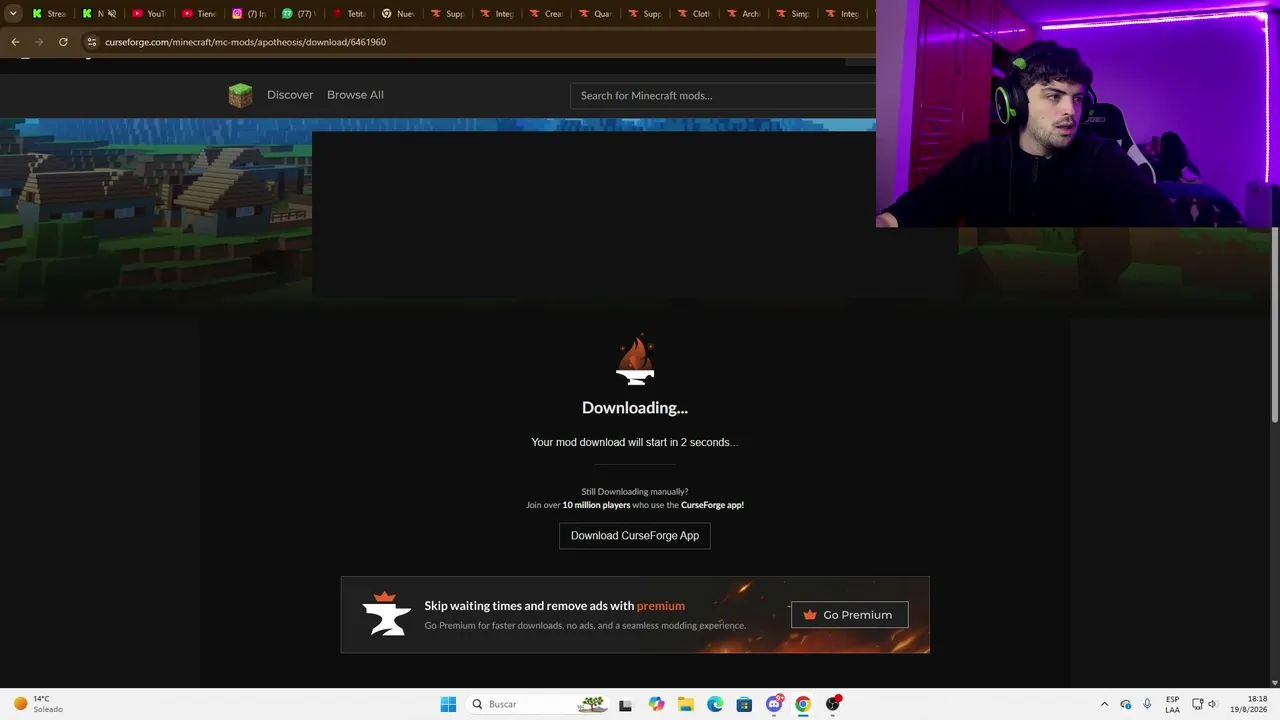This screenshot has height=720, width=1280.
Task: Click the Downloading... heading text
Action: 635,408
